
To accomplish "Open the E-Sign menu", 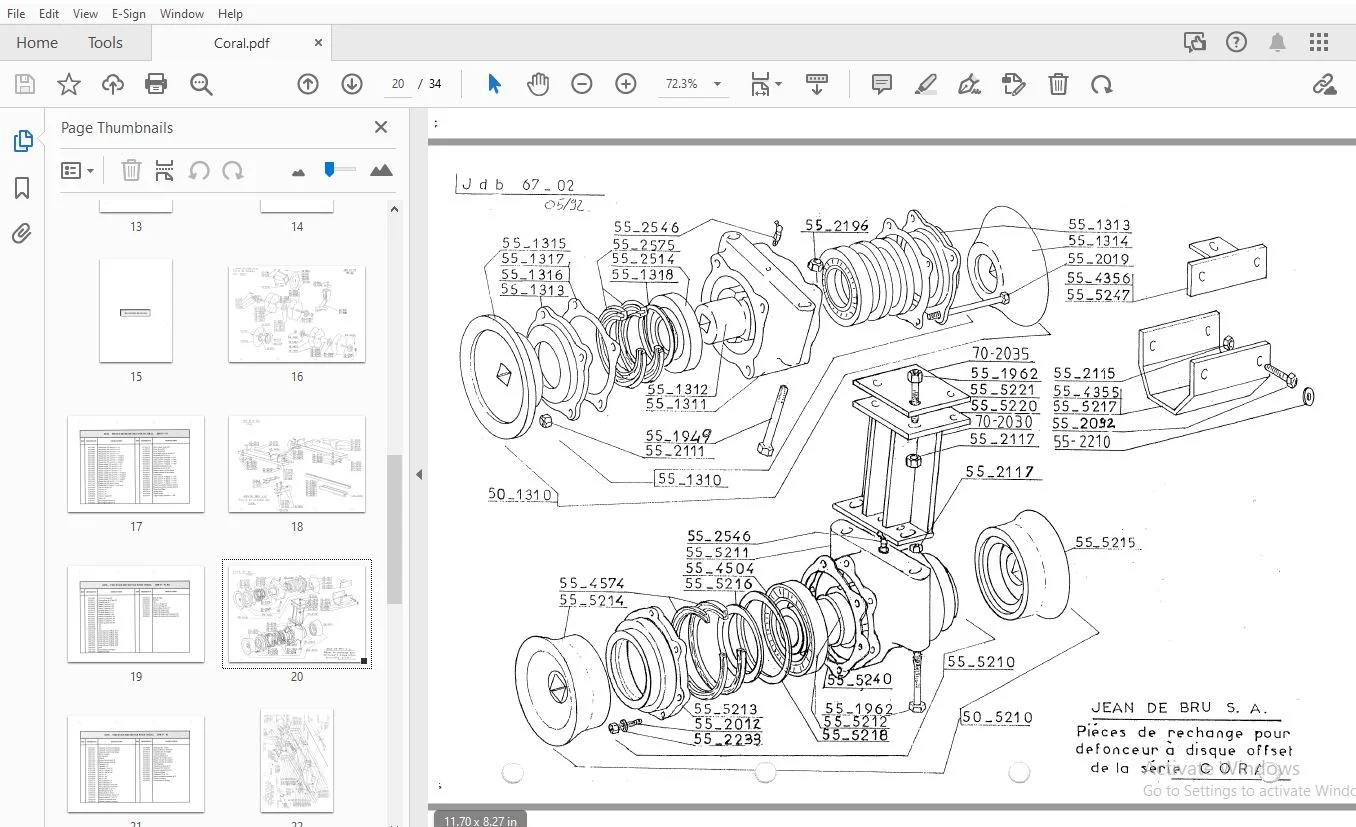I will pos(128,14).
